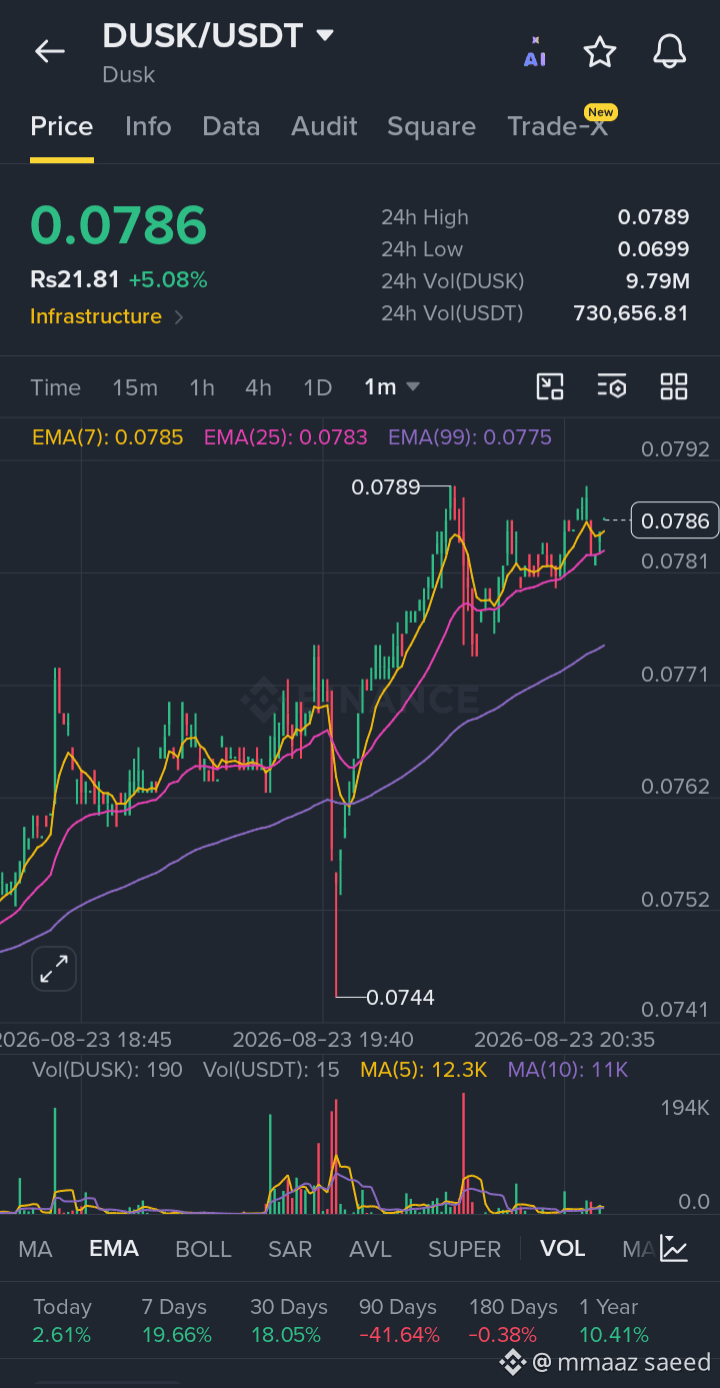
Task: Open chart indicator settings icon
Action: [x=612, y=387]
